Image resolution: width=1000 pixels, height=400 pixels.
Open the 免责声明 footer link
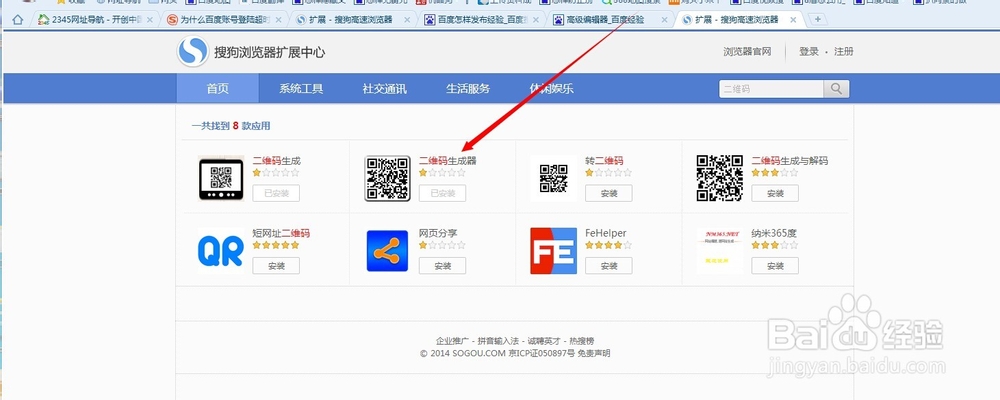[593, 353]
